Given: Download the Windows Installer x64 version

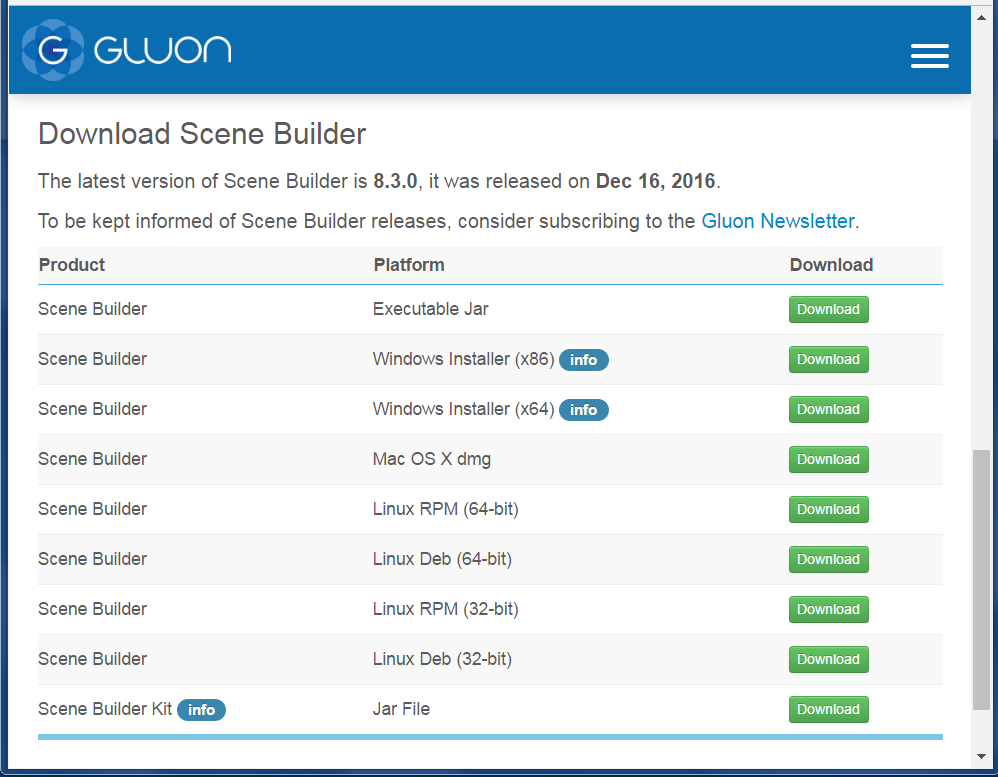Looking at the screenshot, I should (x=828, y=409).
